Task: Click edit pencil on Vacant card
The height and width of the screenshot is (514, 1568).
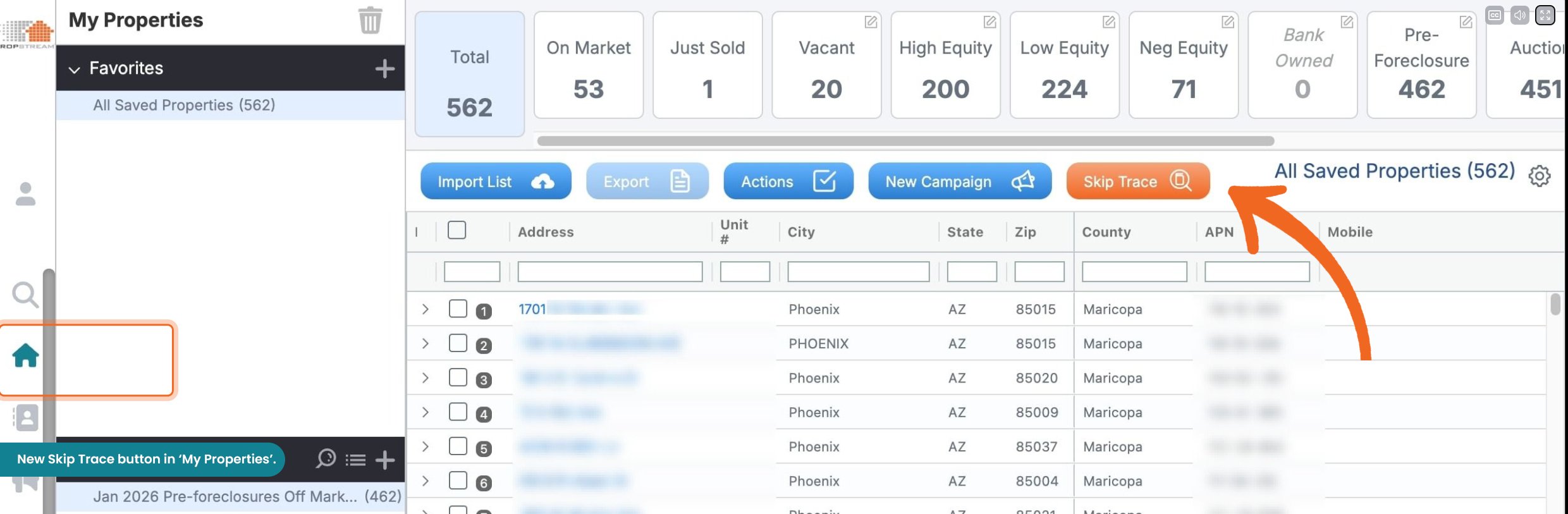Action: click(871, 22)
